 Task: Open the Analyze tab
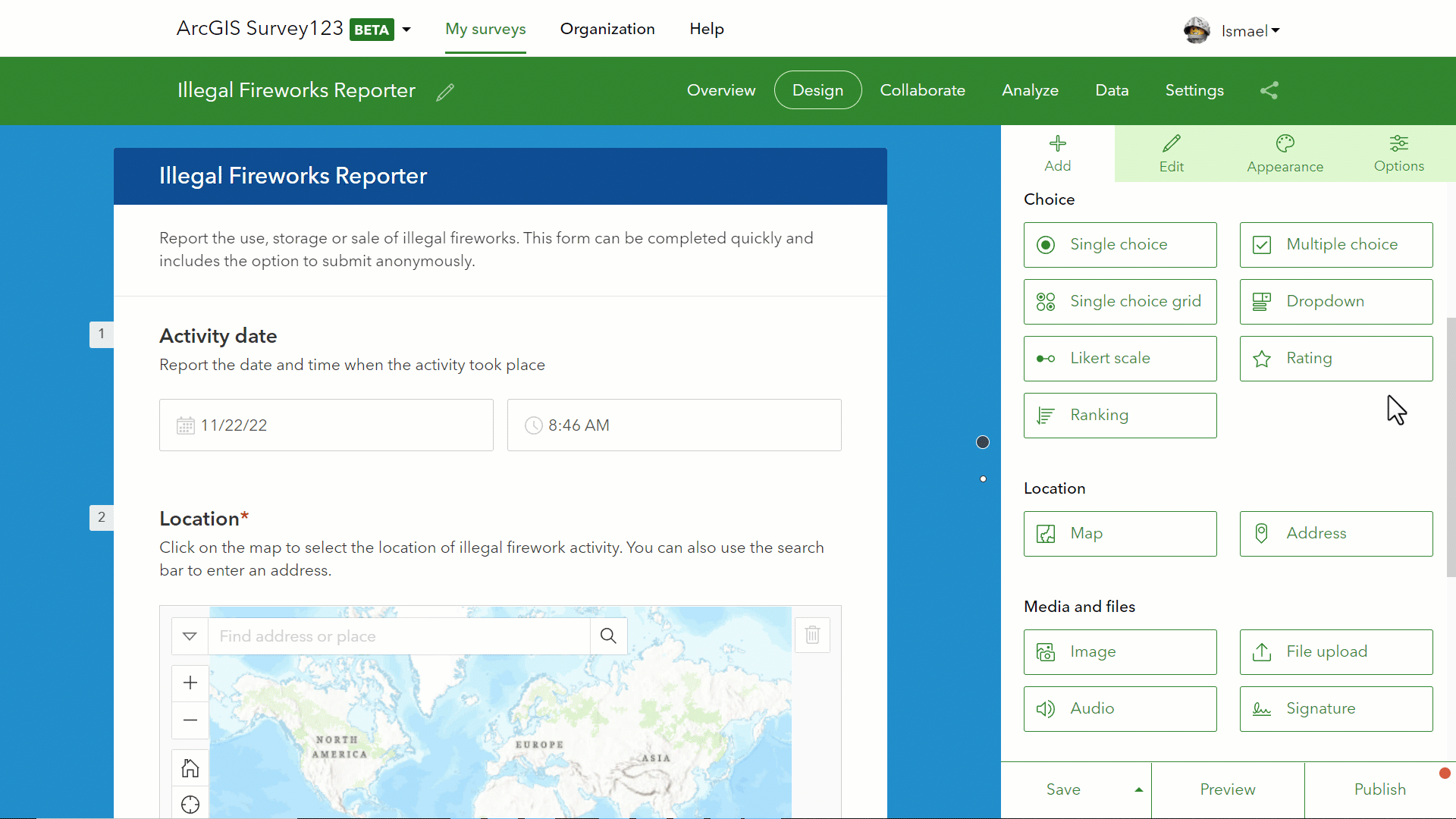pos(1030,90)
